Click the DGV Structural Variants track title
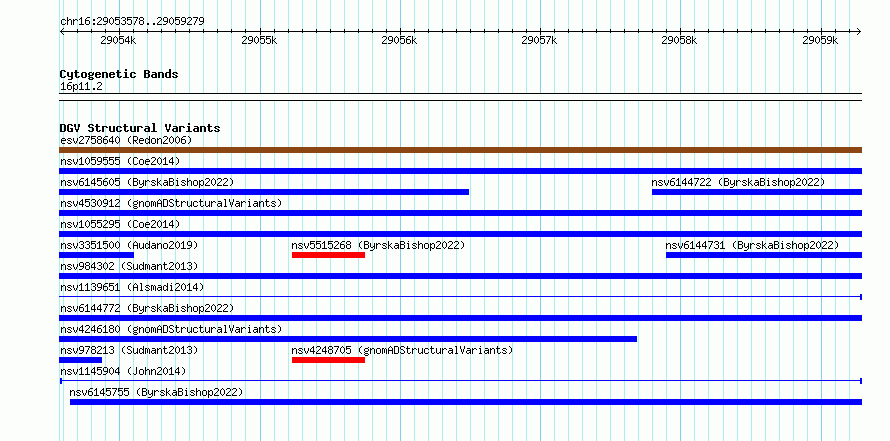This screenshot has width=890, height=441. (140, 128)
